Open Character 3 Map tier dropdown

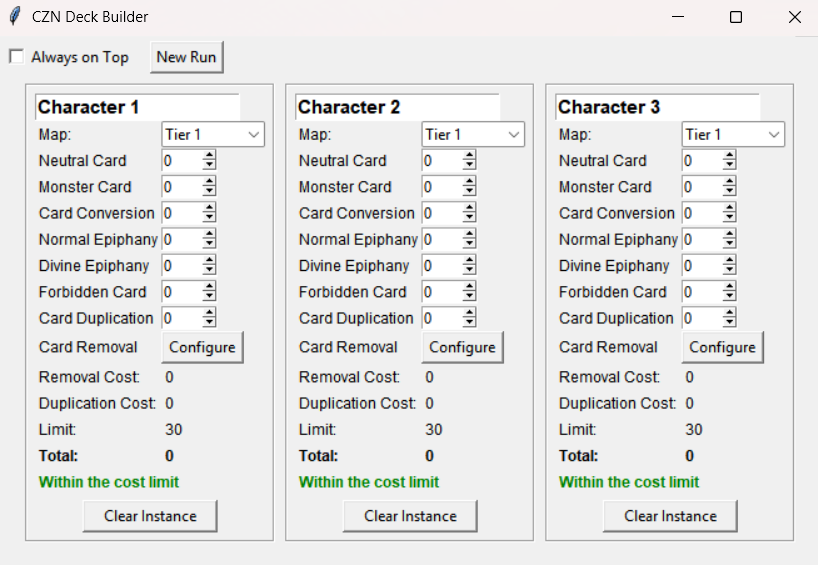[x=733, y=135]
